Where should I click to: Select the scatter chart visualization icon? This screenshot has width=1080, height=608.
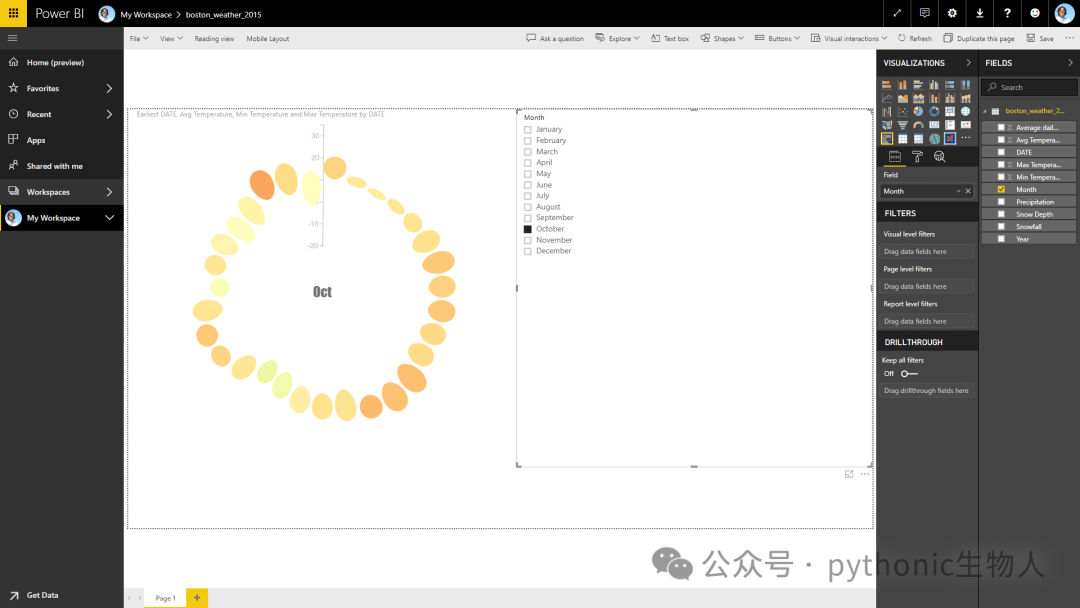(902, 112)
